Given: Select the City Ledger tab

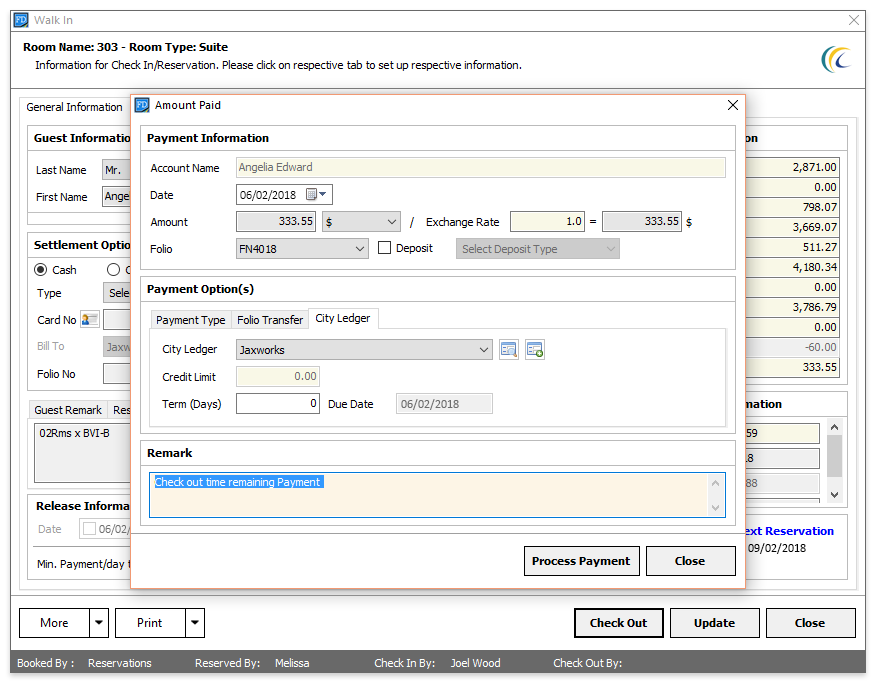Looking at the screenshot, I should pos(342,318).
